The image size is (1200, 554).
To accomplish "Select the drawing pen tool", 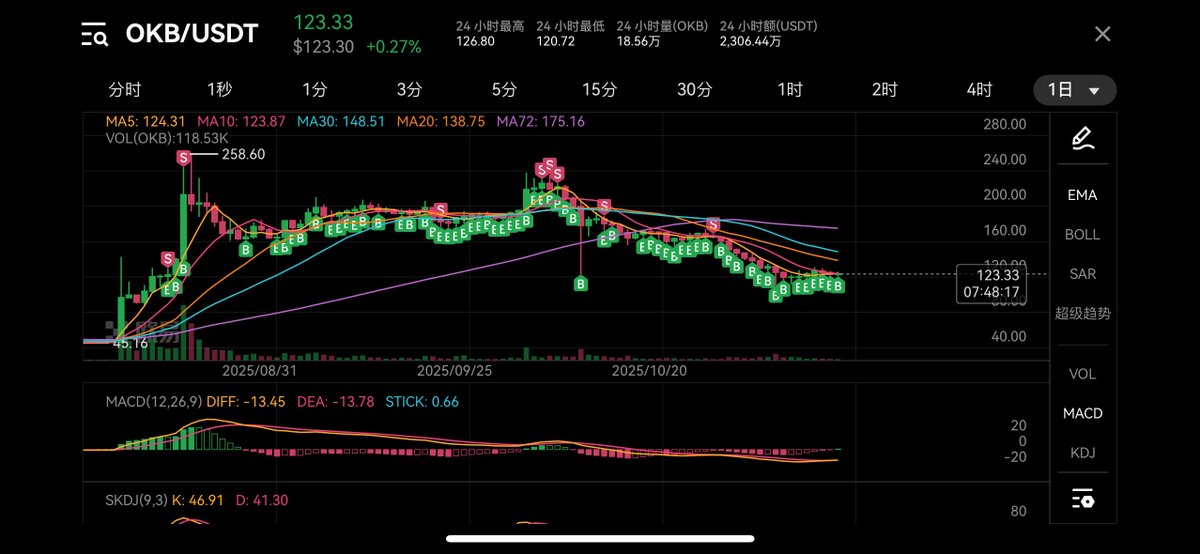I will [1082, 138].
